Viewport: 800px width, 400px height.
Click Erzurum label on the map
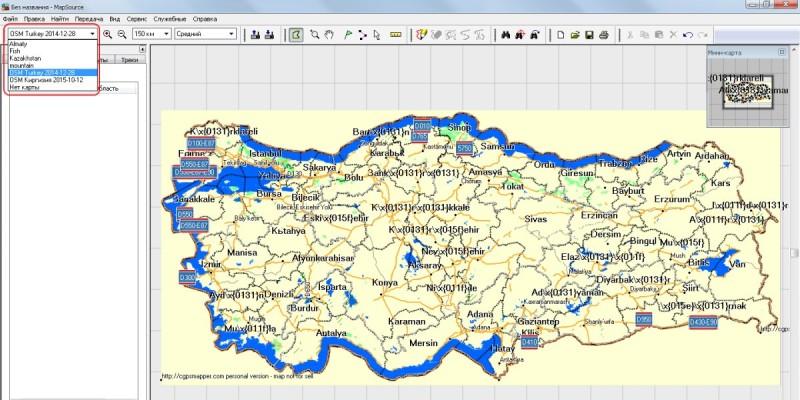pos(672,199)
